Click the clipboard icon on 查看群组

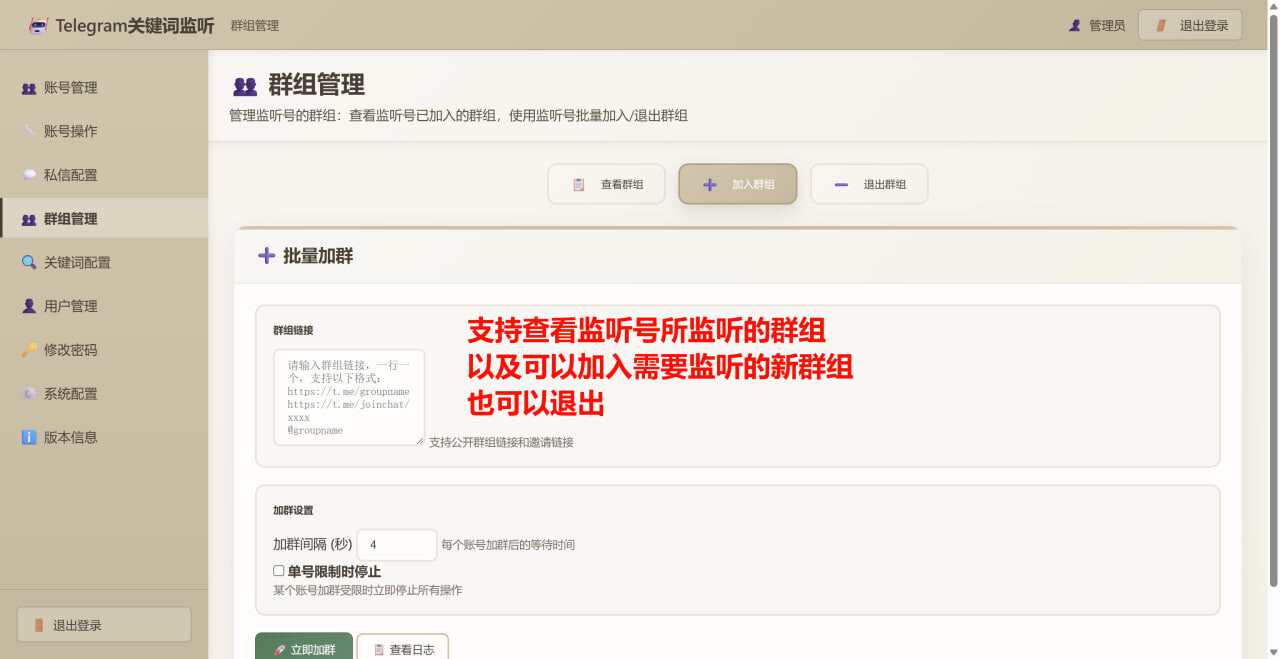(578, 184)
